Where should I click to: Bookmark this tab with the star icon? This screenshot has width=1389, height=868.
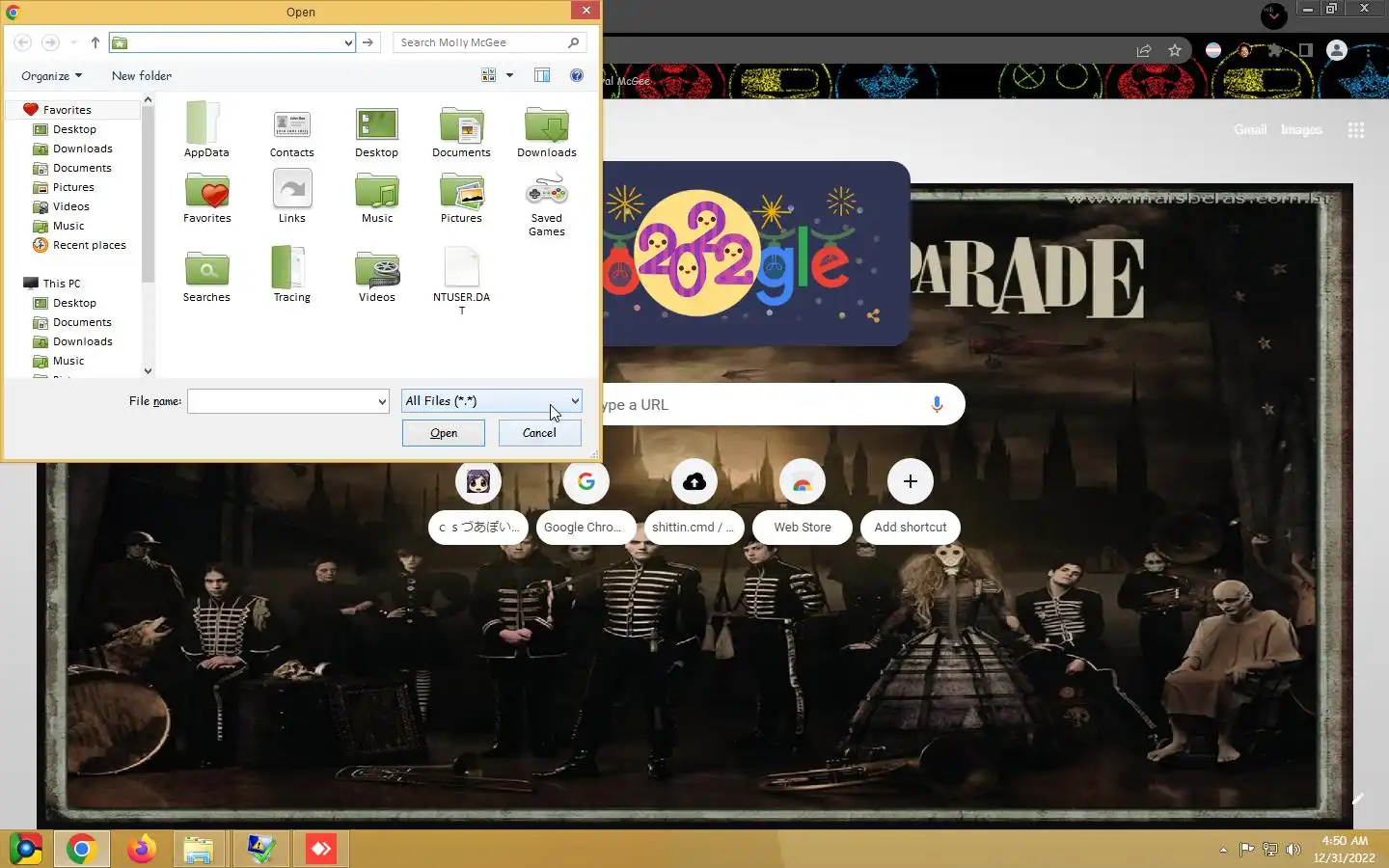pyautogui.click(x=1175, y=50)
